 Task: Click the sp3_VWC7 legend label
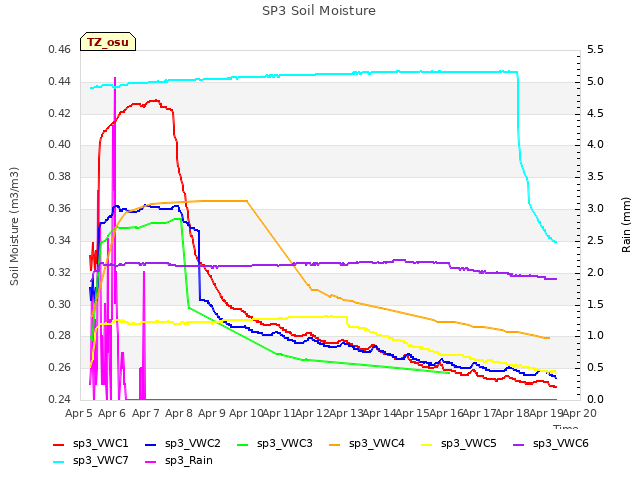101,460
